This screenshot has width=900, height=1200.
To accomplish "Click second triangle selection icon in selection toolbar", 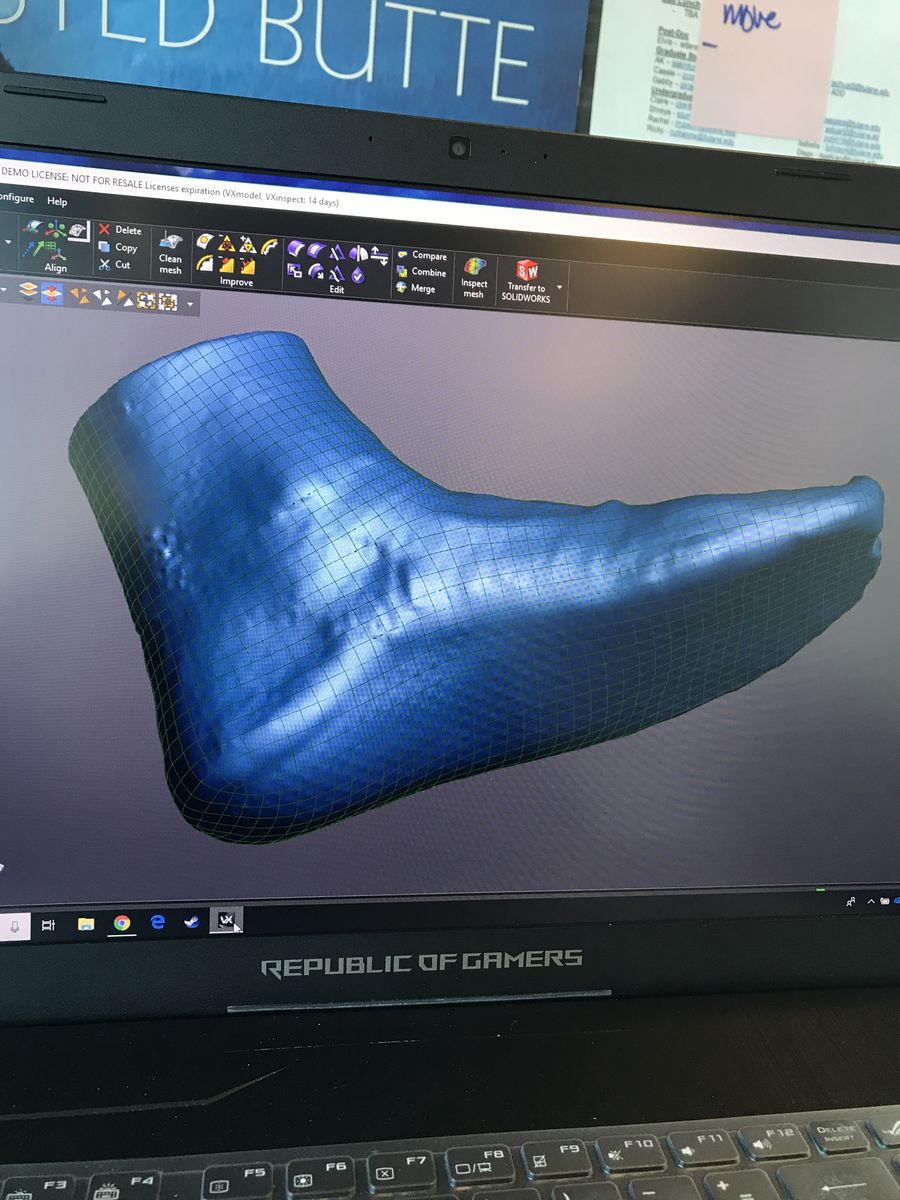I will [101, 296].
